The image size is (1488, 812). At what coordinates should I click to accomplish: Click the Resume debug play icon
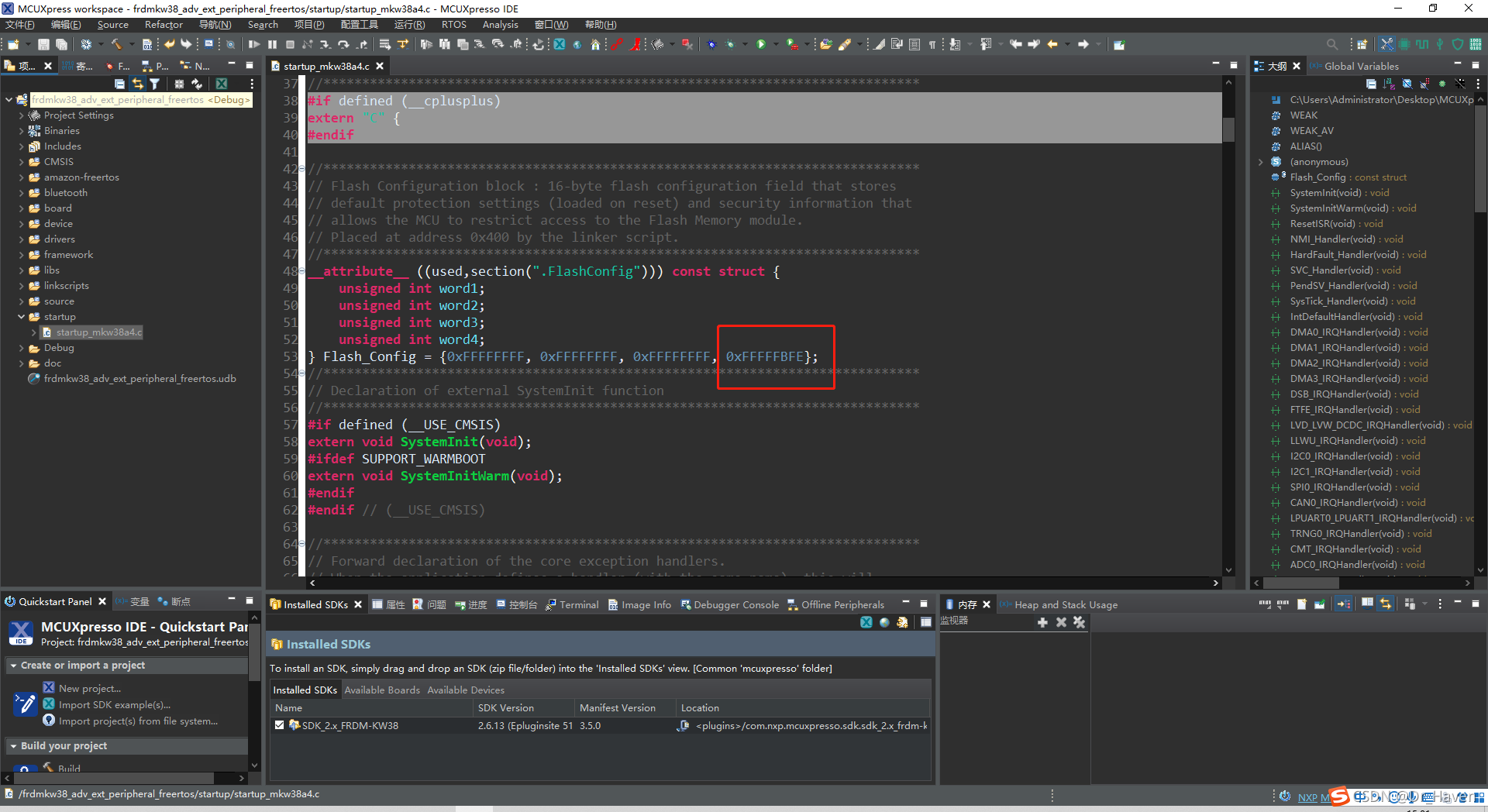coord(253,45)
